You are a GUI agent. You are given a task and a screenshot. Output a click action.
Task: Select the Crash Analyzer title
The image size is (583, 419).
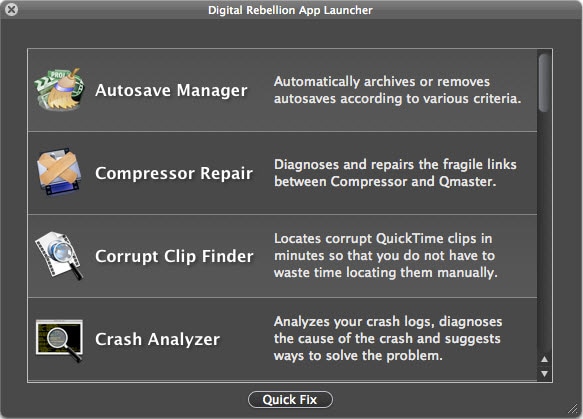tap(157, 339)
